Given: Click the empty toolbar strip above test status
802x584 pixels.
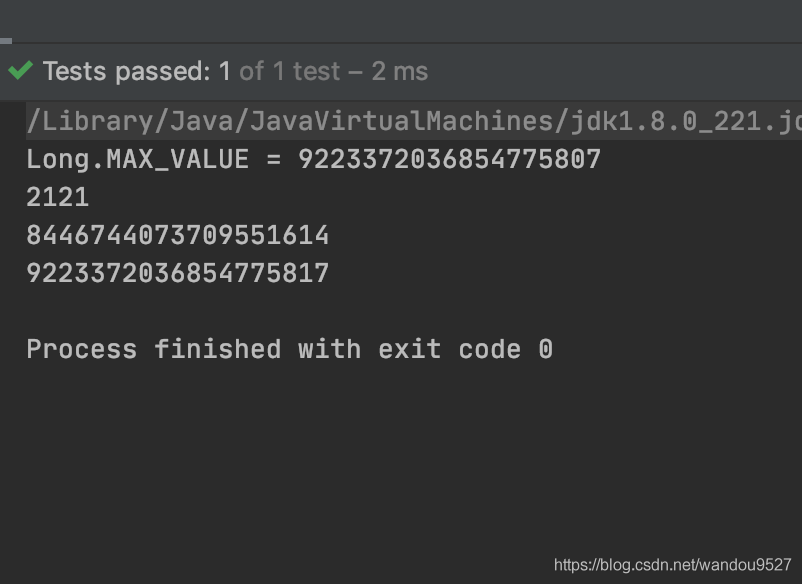Looking at the screenshot, I should pos(400,20).
